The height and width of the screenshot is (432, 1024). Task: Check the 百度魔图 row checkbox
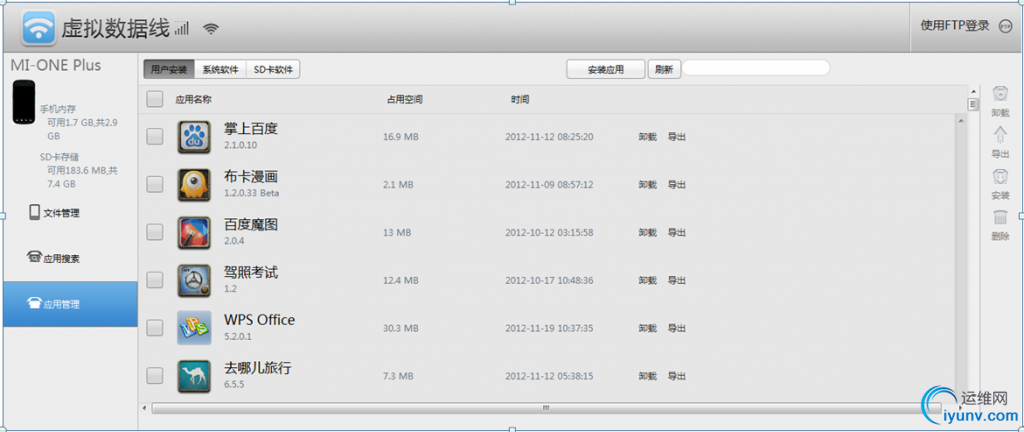155,232
